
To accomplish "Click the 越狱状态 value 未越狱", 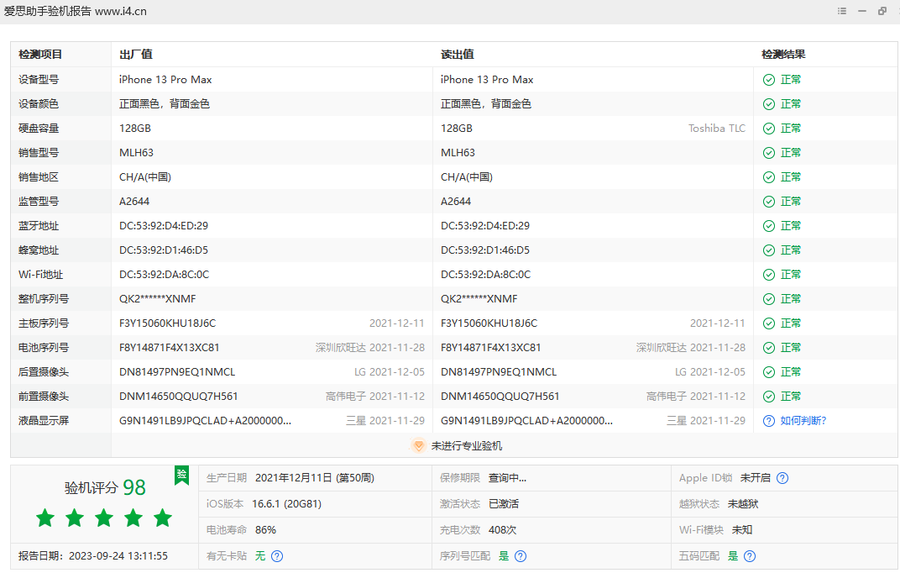I will (x=743, y=504).
